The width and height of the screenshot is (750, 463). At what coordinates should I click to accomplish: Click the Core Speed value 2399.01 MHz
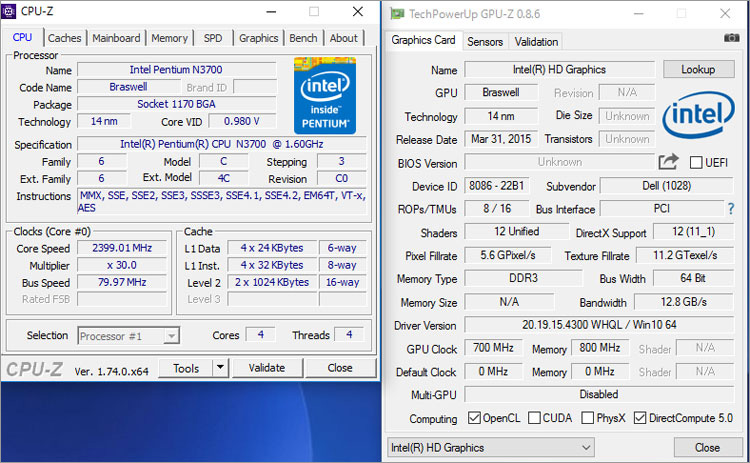click(x=122, y=248)
